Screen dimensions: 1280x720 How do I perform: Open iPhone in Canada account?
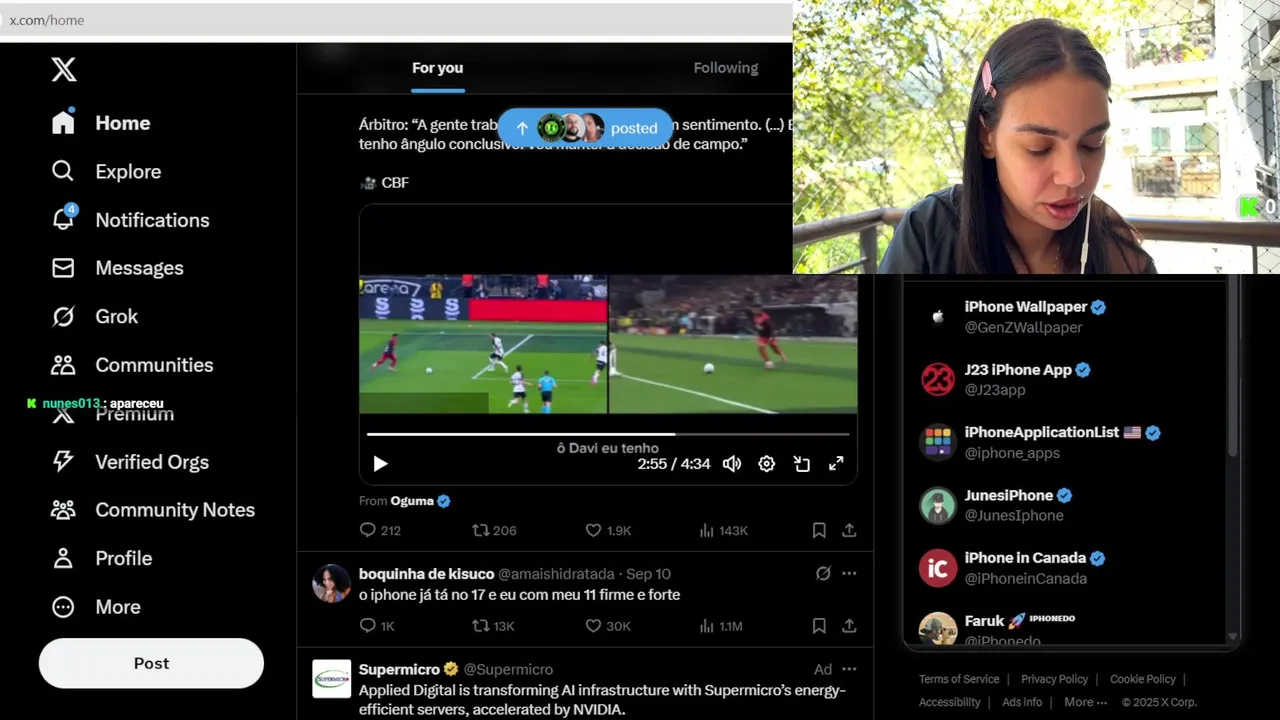tap(1066, 568)
